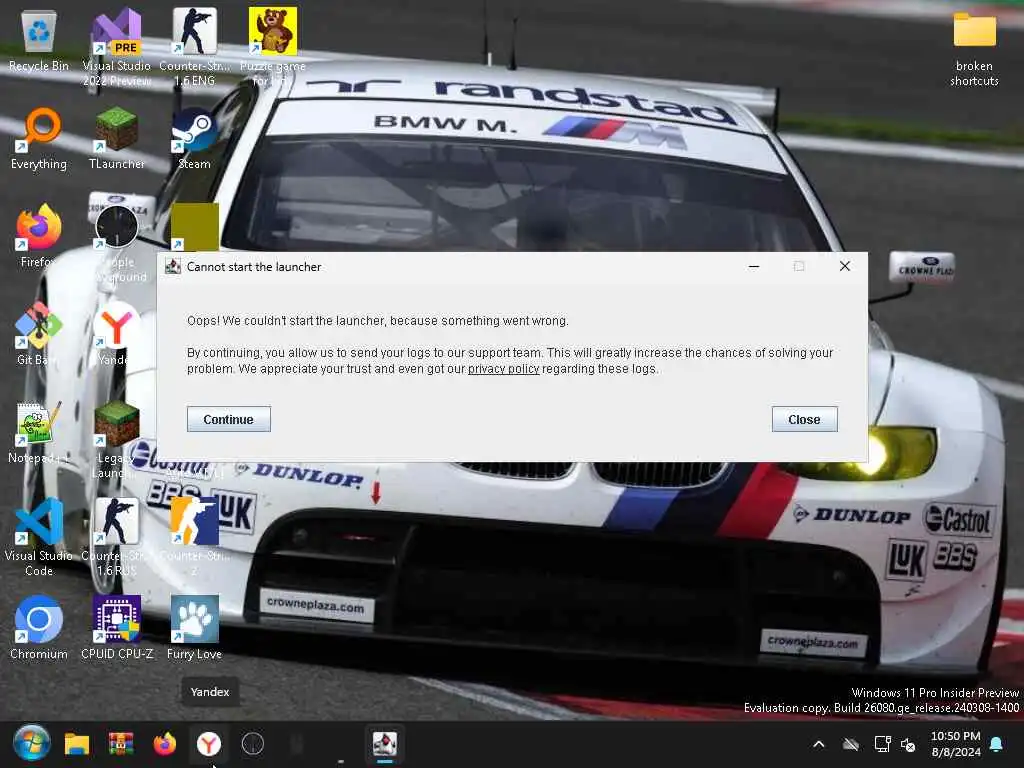Select the Yandex desktop shortcut
This screenshot has height=768, width=1024.
pyautogui.click(x=117, y=333)
